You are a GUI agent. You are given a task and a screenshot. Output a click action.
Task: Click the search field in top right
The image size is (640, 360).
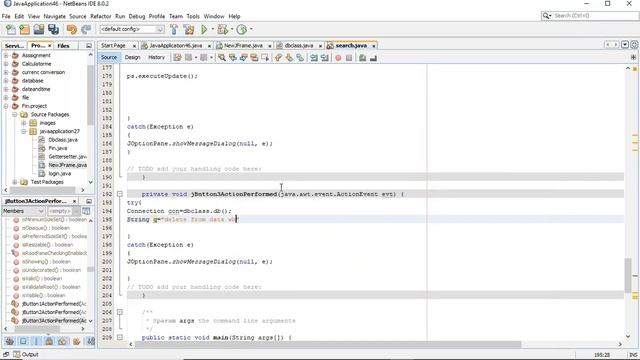594,16
